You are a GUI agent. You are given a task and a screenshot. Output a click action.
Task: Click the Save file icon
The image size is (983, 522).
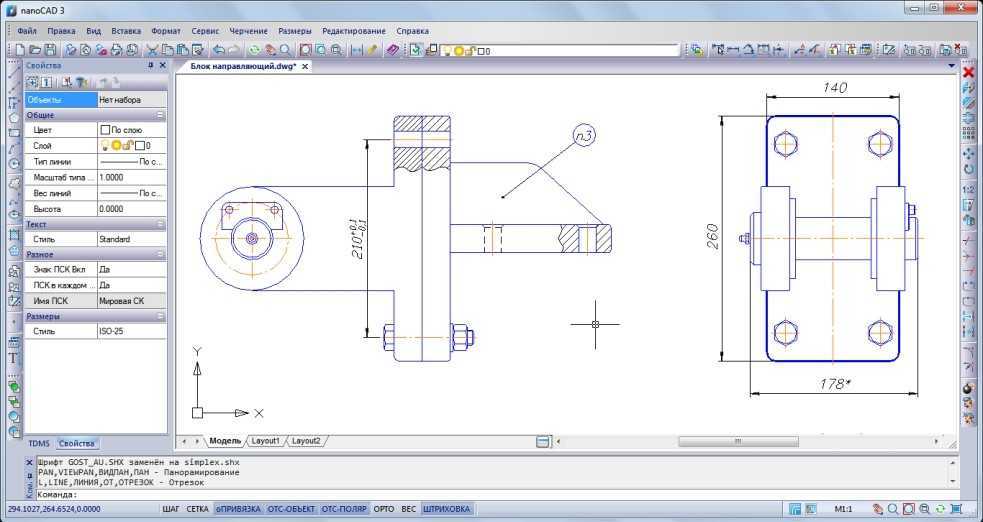49,49
